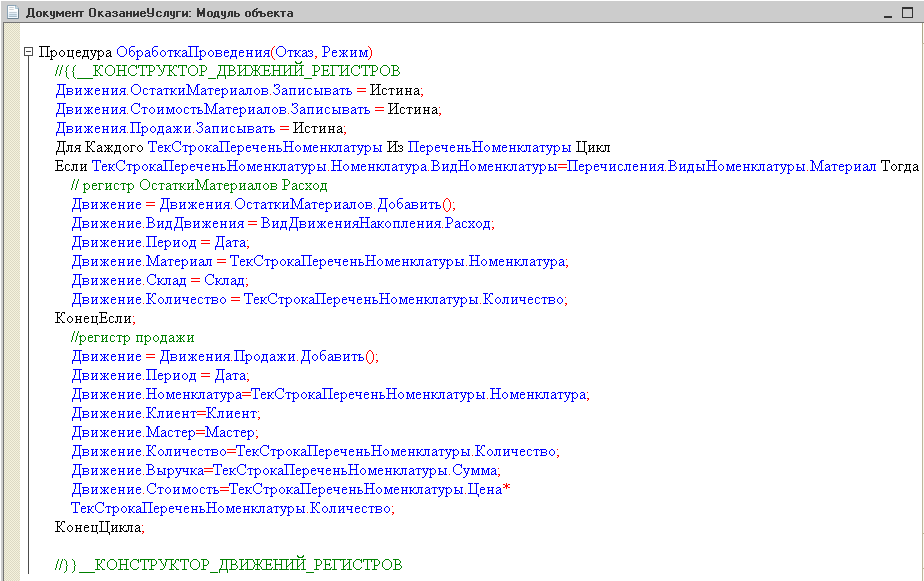Click second 'Движение.Период = Дата;' under продажи
This screenshot has height=581, width=924.
pyautogui.click(x=160, y=375)
